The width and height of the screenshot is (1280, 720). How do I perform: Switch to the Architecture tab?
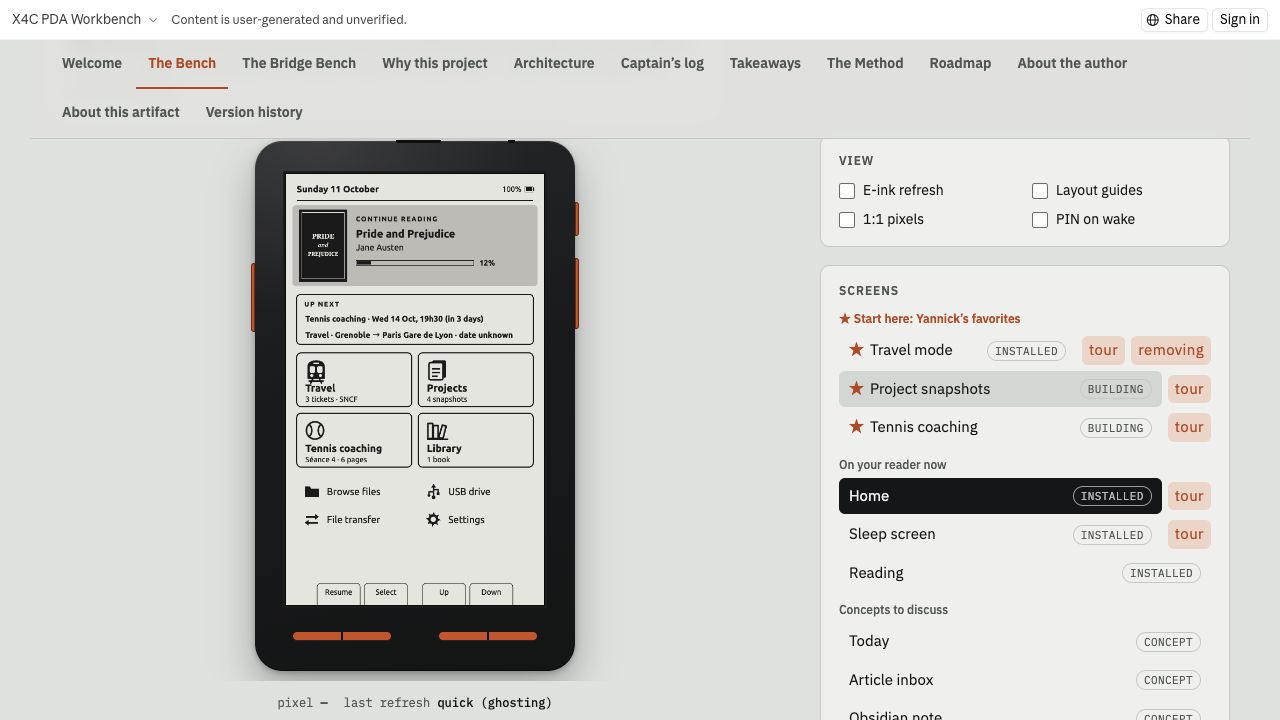[x=554, y=63]
